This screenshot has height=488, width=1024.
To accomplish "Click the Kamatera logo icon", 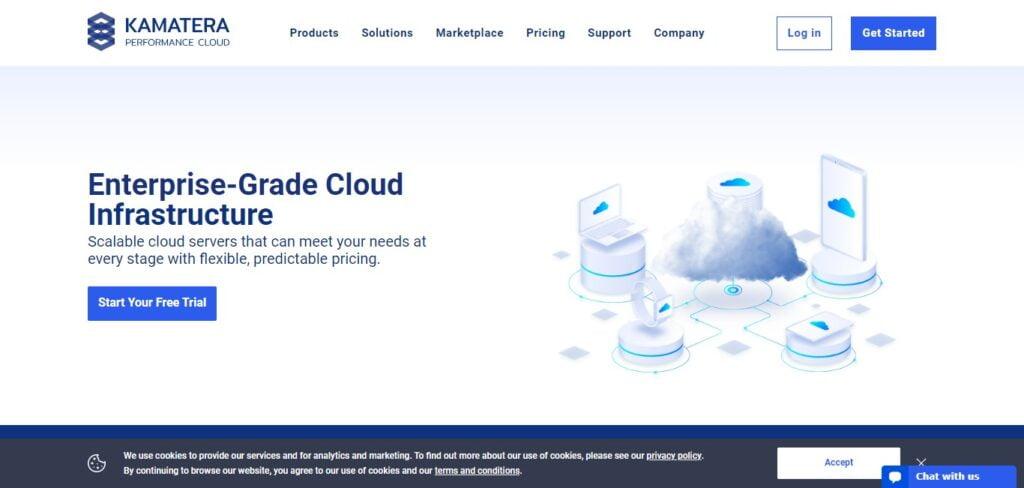I will coord(101,31).
